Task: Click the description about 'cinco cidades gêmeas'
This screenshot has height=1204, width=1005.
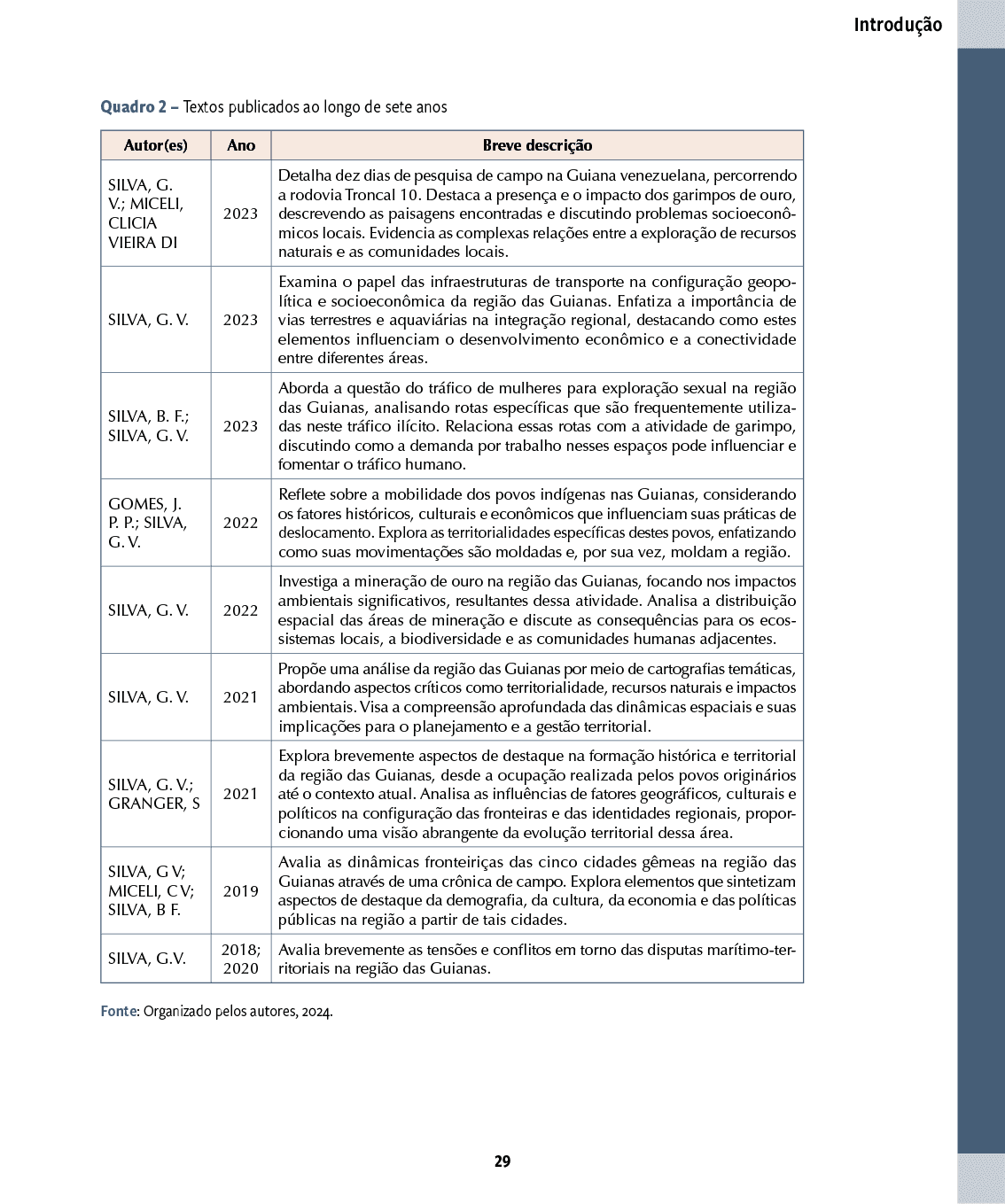Action: point(537,891)
